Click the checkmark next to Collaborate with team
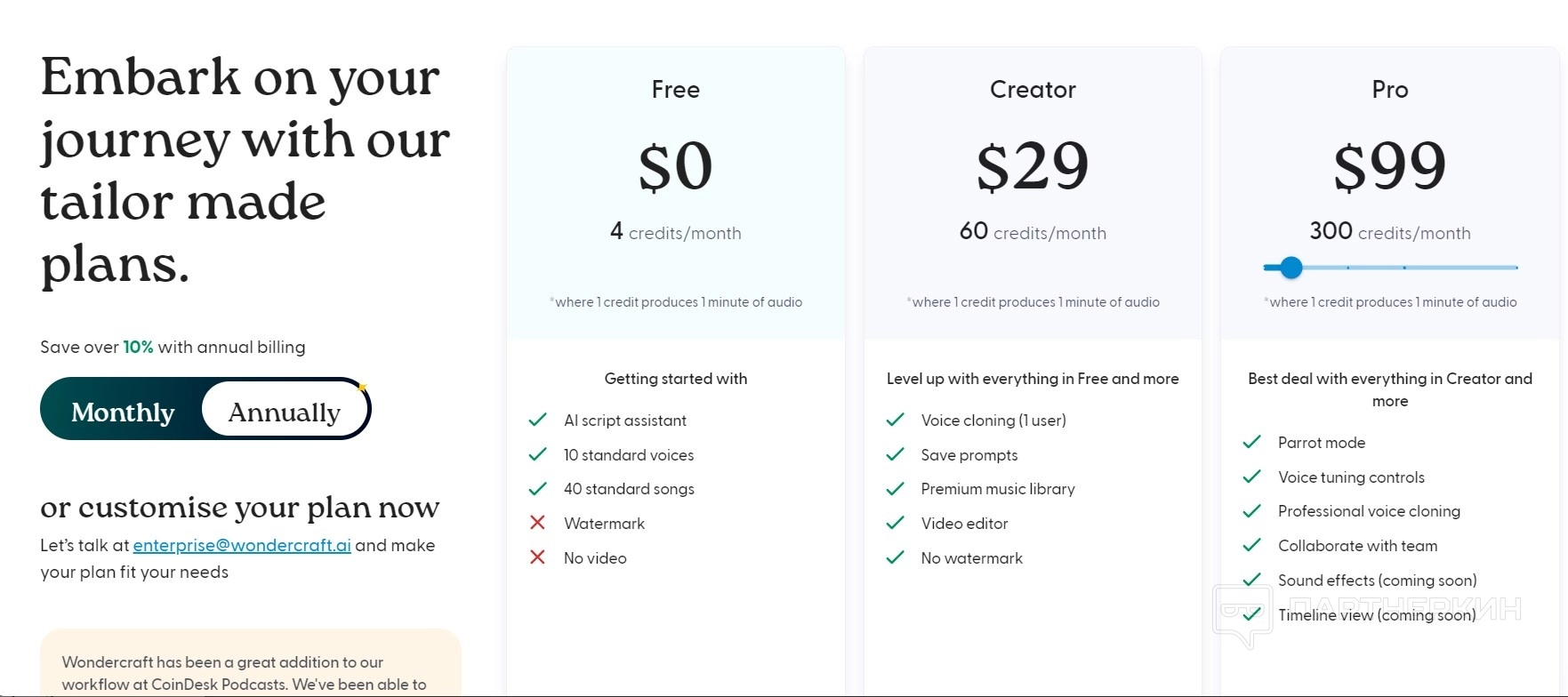The image size is (1568, 697). coord(1251,545)
